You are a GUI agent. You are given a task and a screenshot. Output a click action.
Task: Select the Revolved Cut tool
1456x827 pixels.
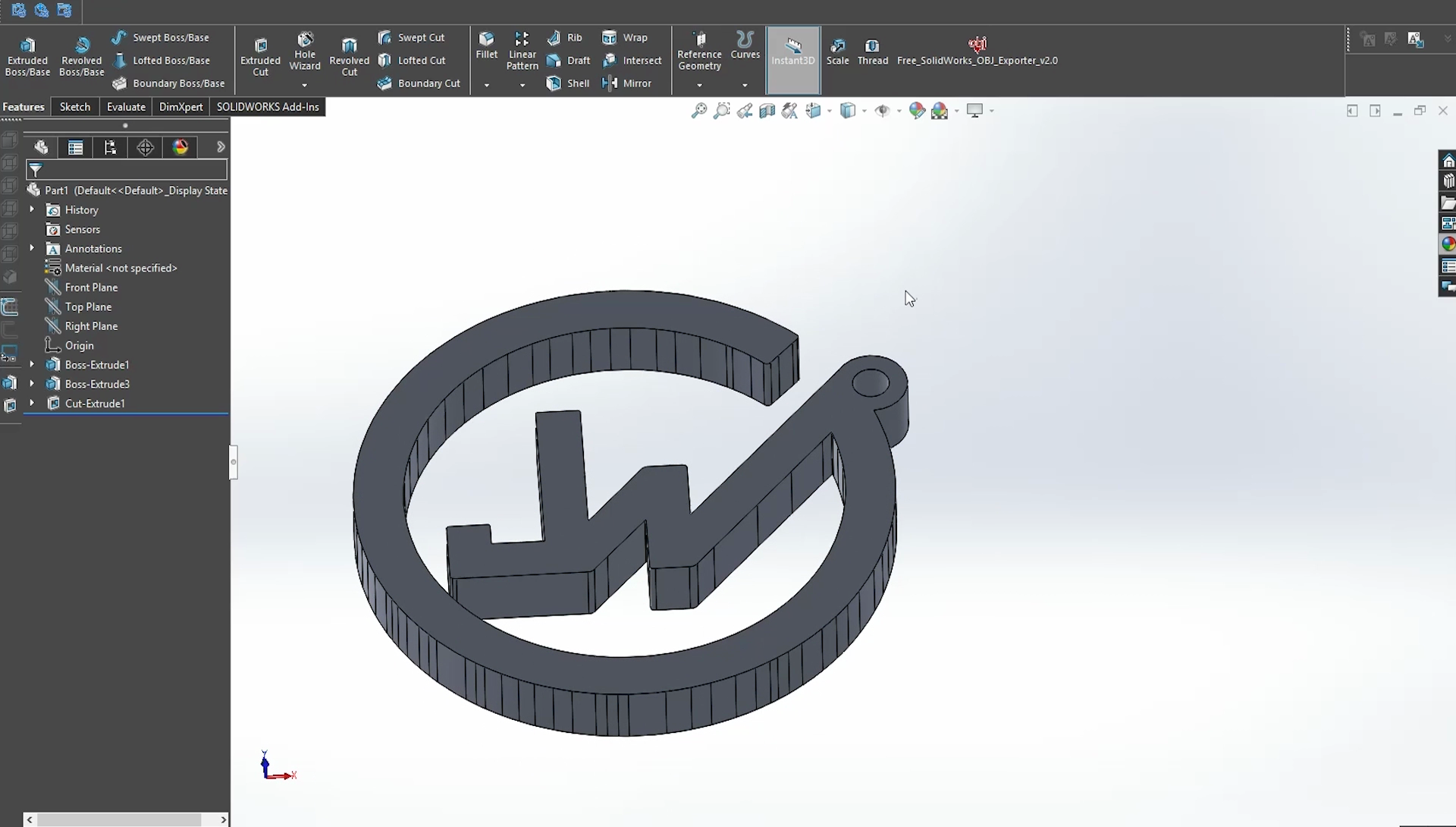click(x=349, y=57)
